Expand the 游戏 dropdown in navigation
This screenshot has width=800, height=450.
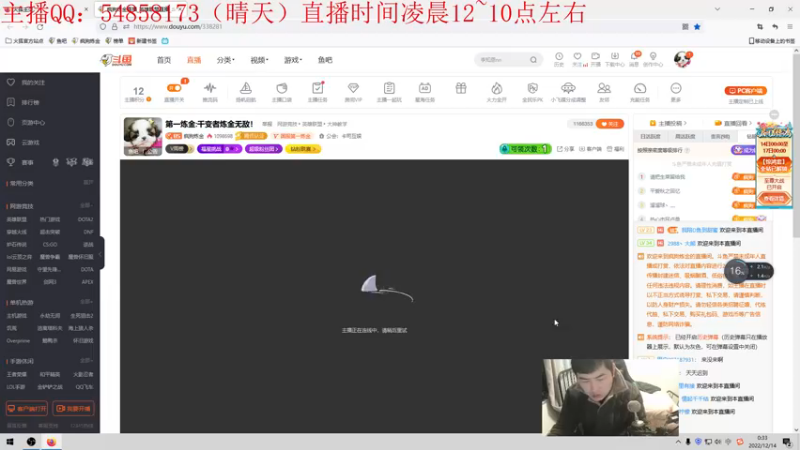(293, 60)
